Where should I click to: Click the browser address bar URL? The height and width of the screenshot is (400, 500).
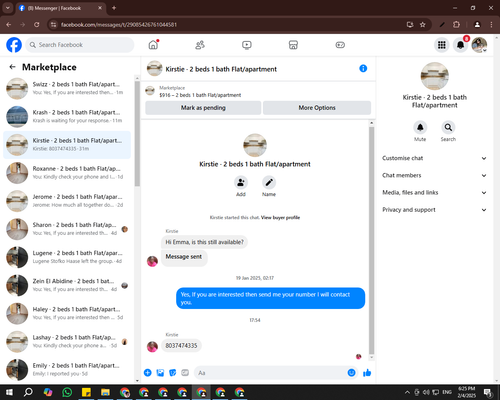119,25
